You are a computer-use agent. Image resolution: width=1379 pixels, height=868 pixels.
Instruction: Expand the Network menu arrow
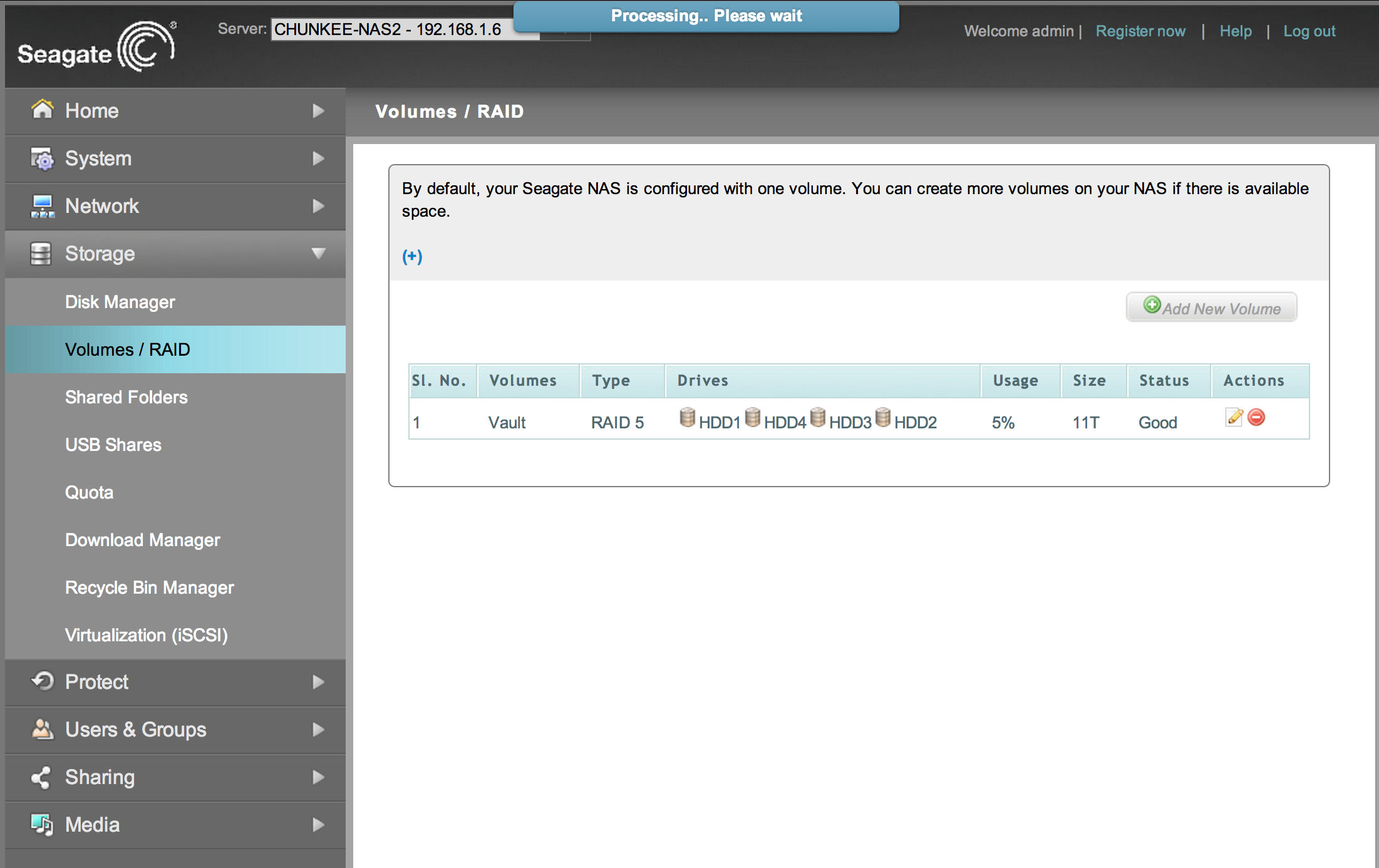tap(318, 206)
